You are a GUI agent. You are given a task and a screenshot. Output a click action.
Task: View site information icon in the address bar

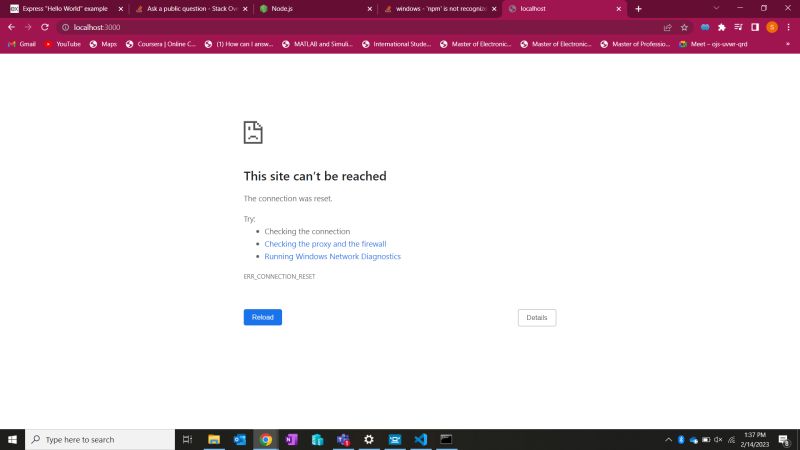coord(65,28)
